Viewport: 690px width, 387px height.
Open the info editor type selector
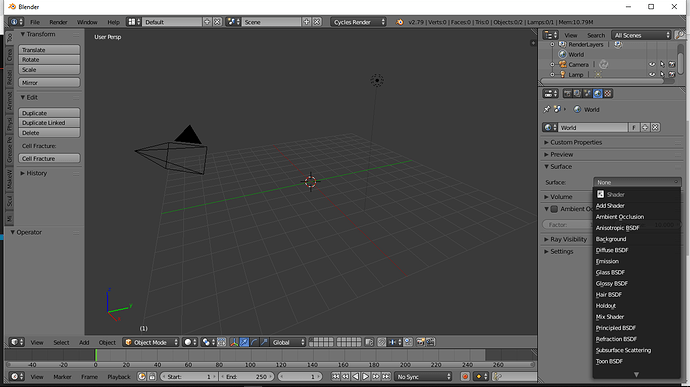(x=16, y=22)
